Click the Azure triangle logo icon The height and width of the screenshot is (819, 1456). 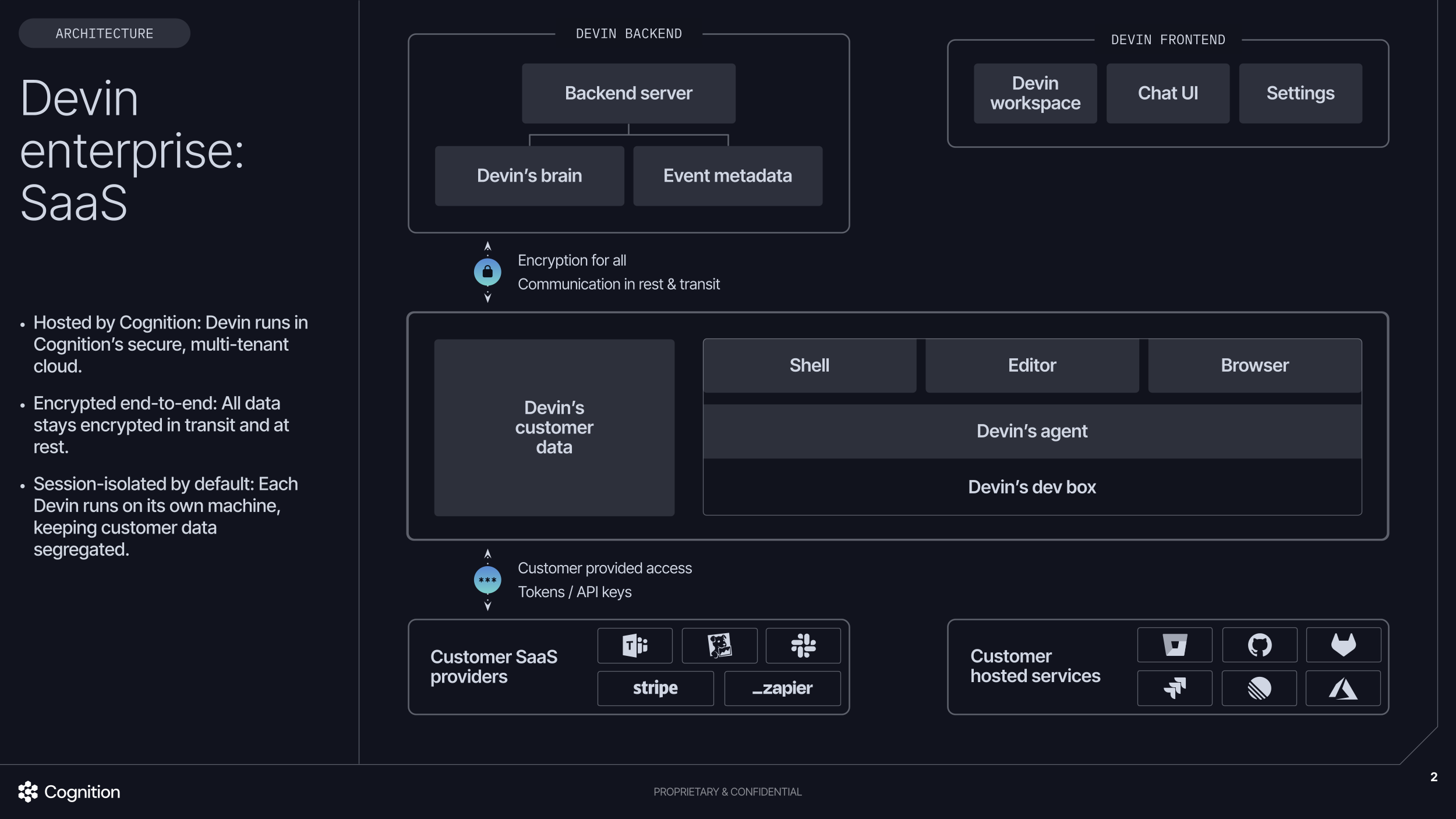point(1344,688)
